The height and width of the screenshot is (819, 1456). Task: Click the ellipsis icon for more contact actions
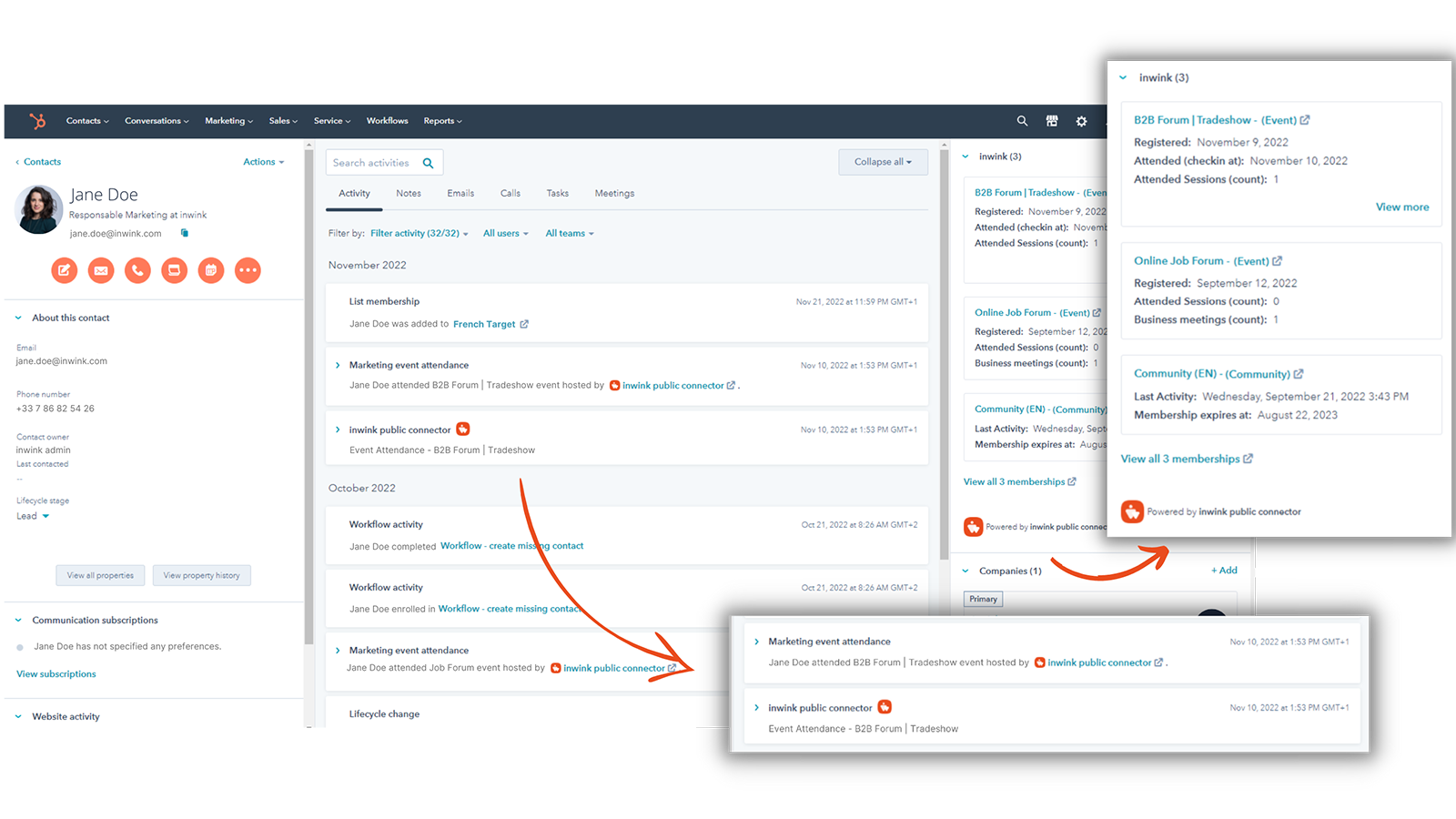click(x=248, y=270)
